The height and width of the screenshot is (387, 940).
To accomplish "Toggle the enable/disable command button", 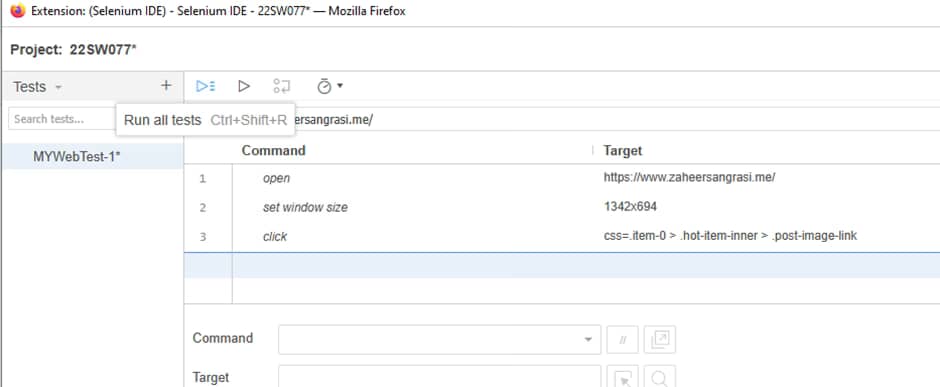I will 622,340.
